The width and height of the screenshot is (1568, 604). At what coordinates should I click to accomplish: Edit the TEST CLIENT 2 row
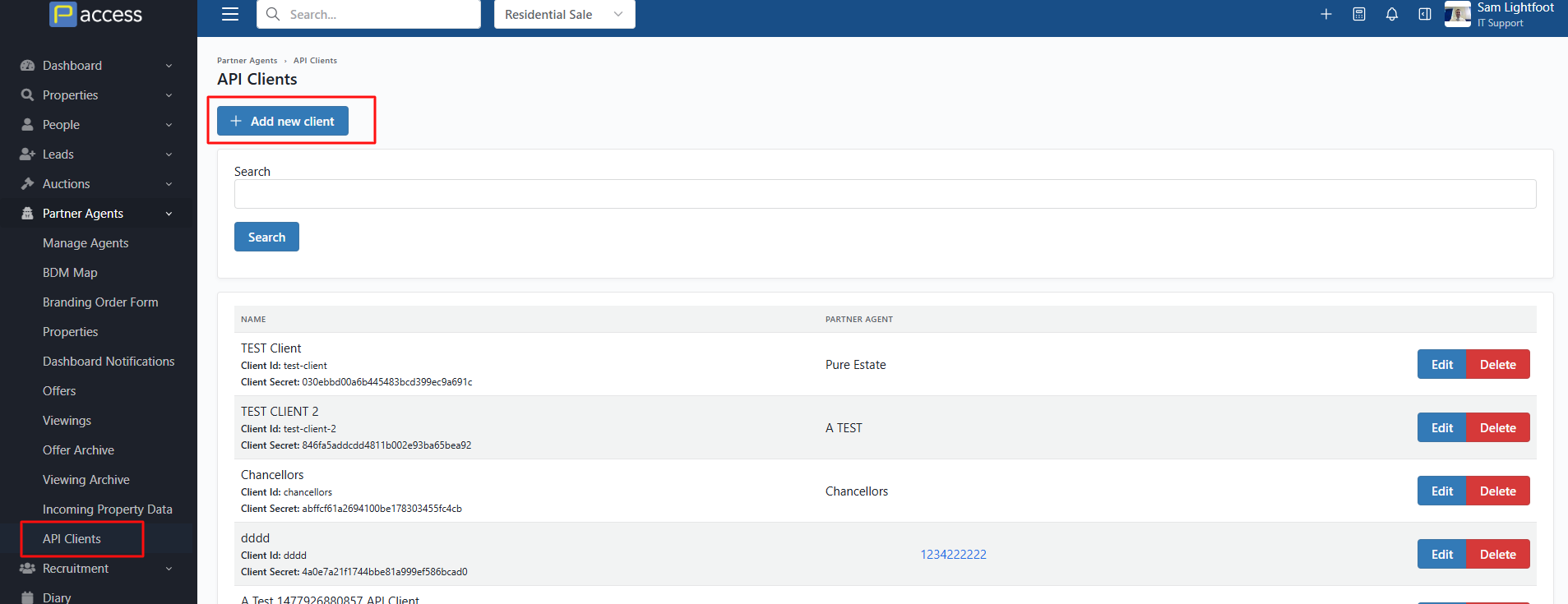coord(1442,427)
